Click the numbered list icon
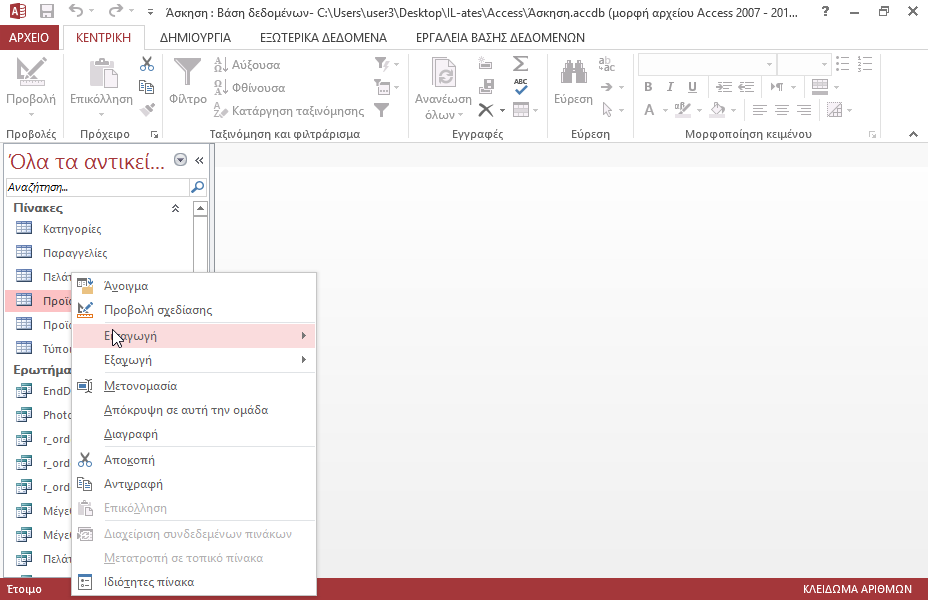The image size is (928, 600). (865, 64)
